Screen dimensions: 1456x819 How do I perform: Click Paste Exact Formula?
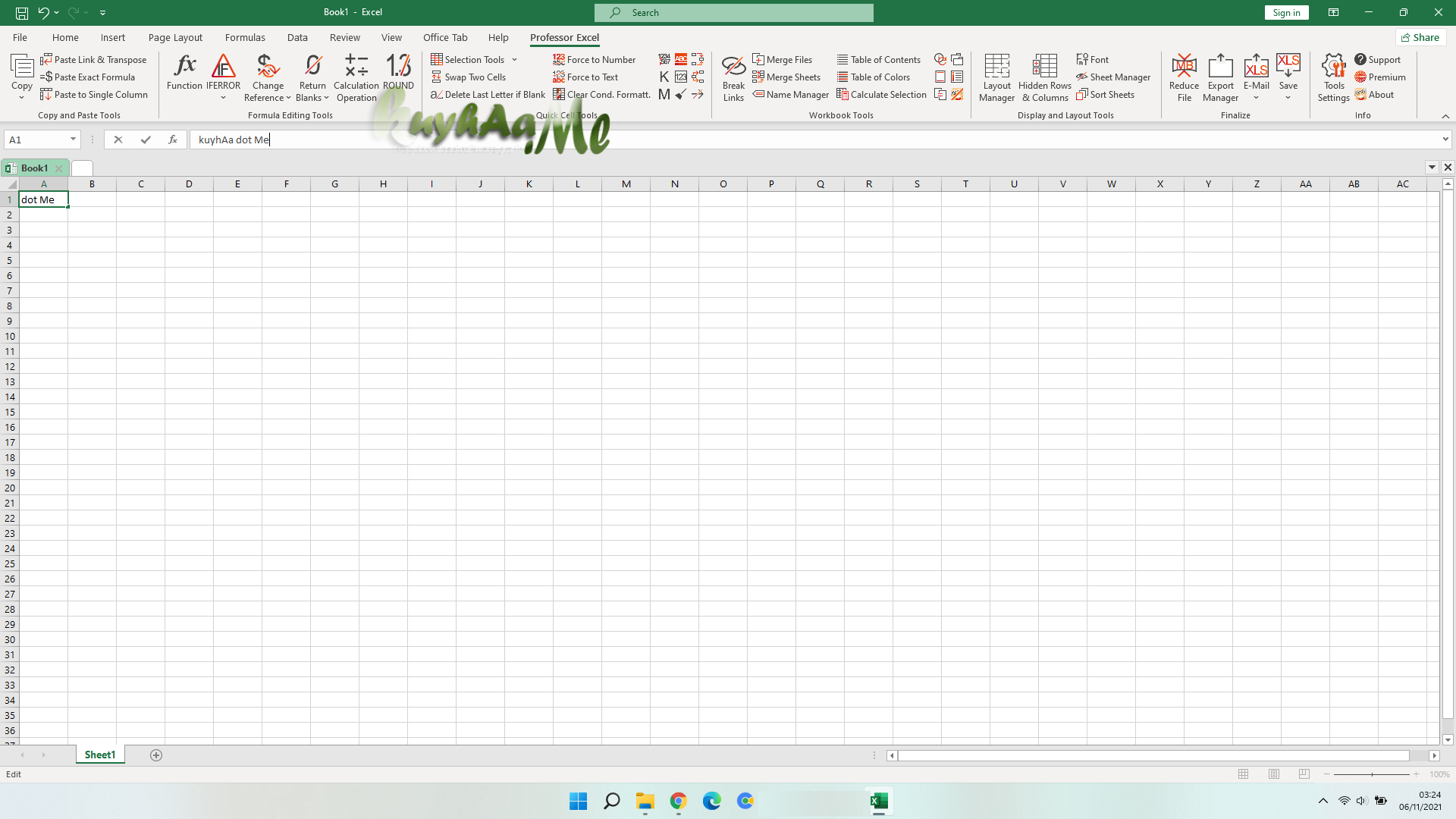(87, 77)
